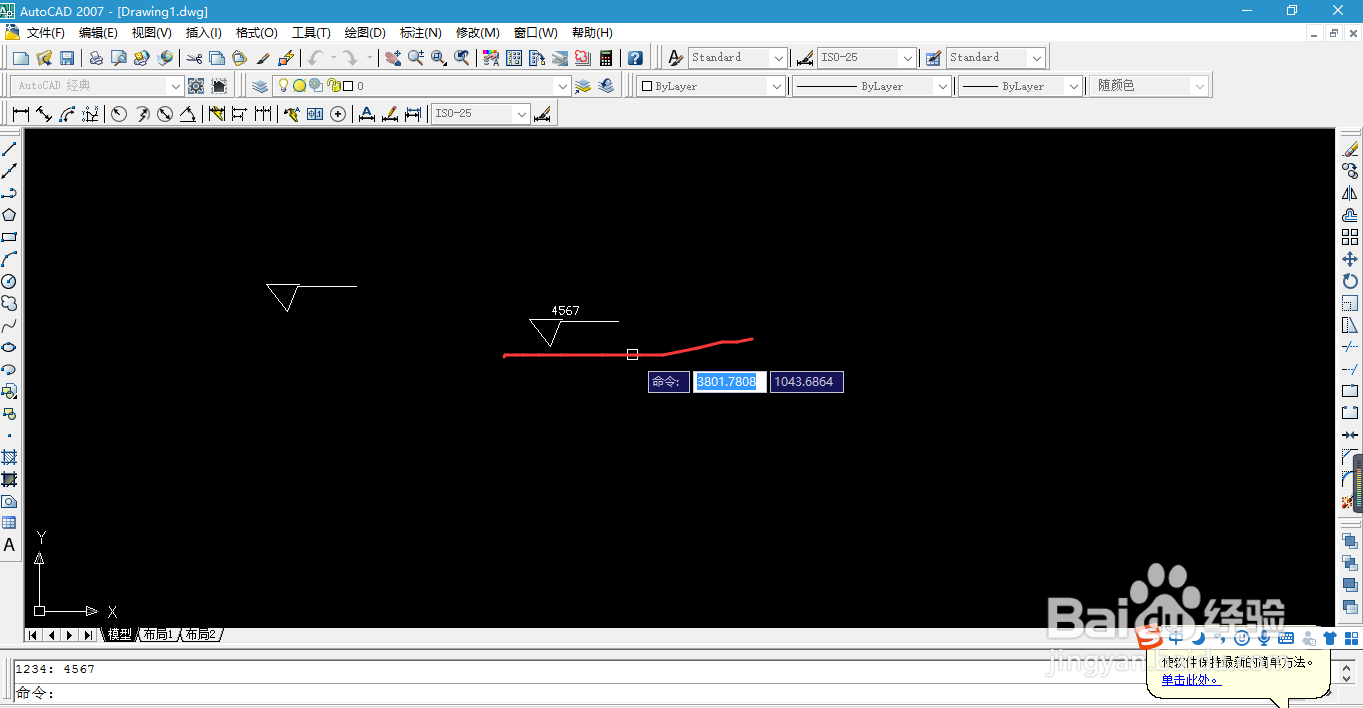The image size is (1363, 708).
Task: Open the ByLayer color control dropdown
Action: 777,86
